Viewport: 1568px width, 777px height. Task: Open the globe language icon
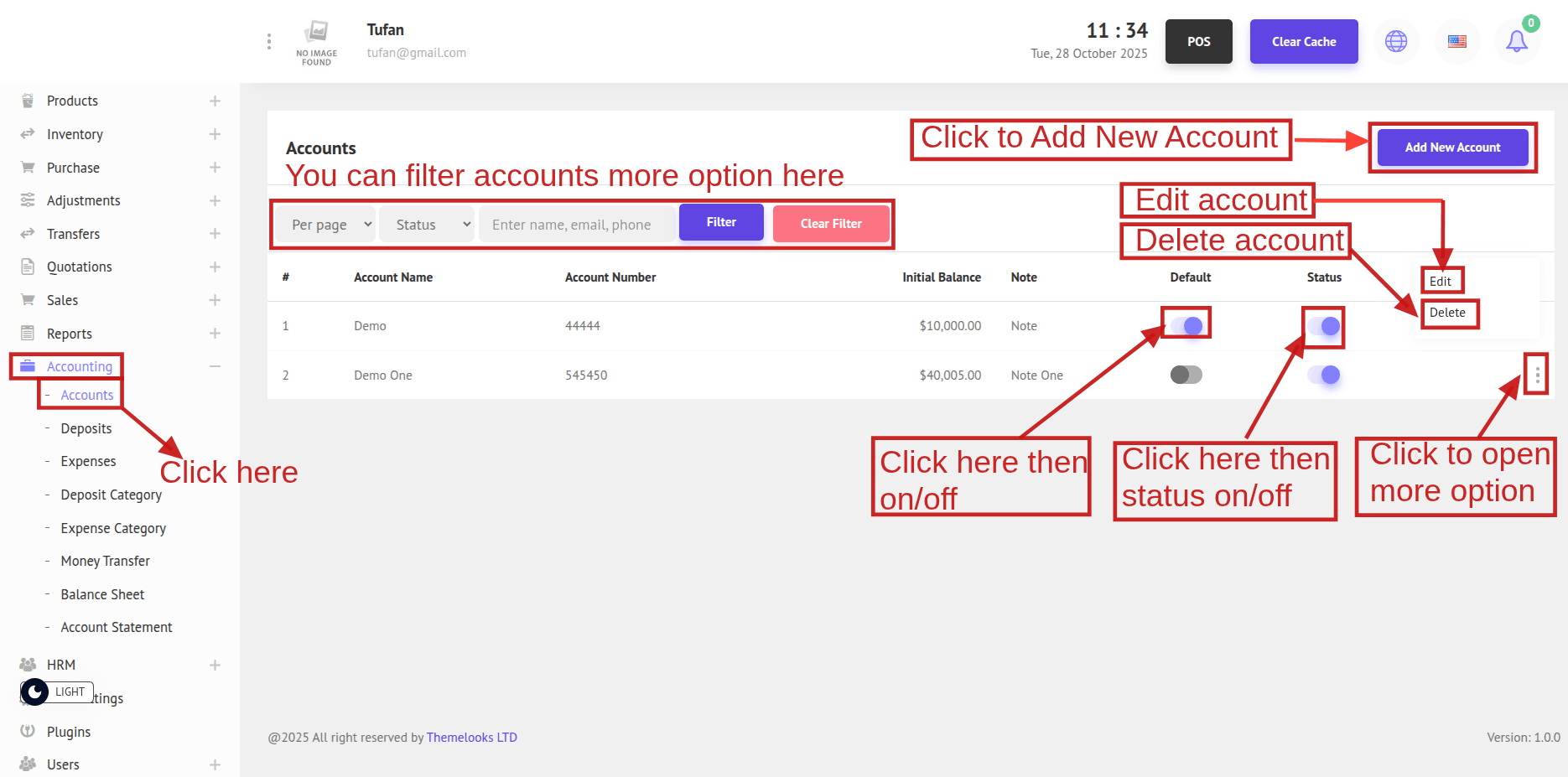pyautogui.click(x=1395, y=41)
